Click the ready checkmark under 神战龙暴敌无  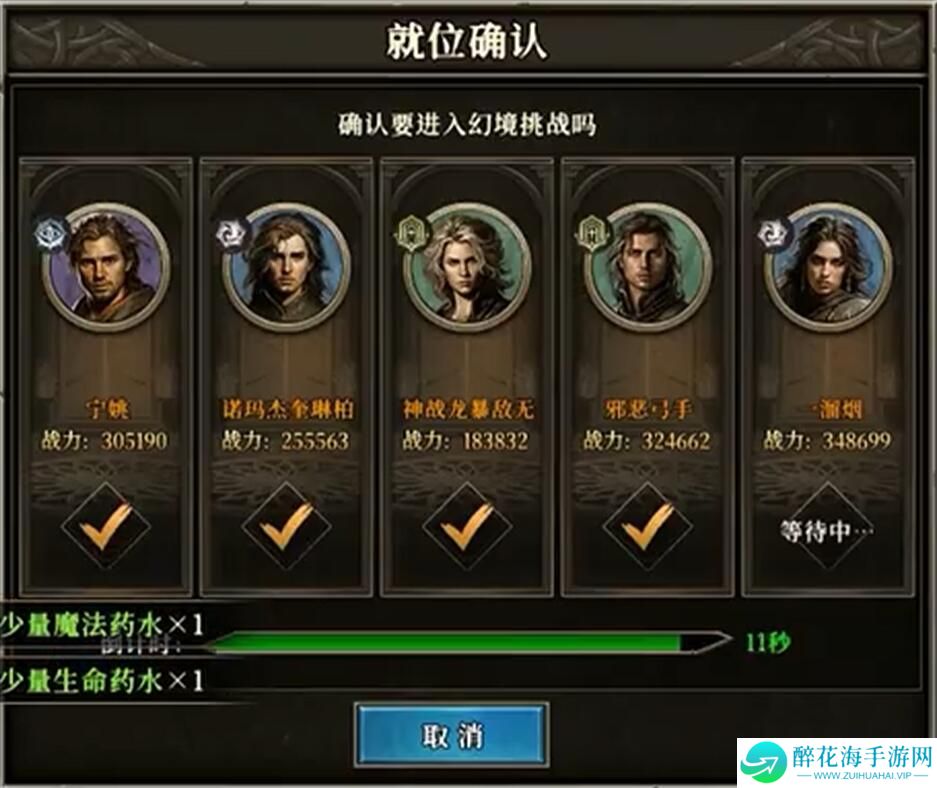point(467,527)
